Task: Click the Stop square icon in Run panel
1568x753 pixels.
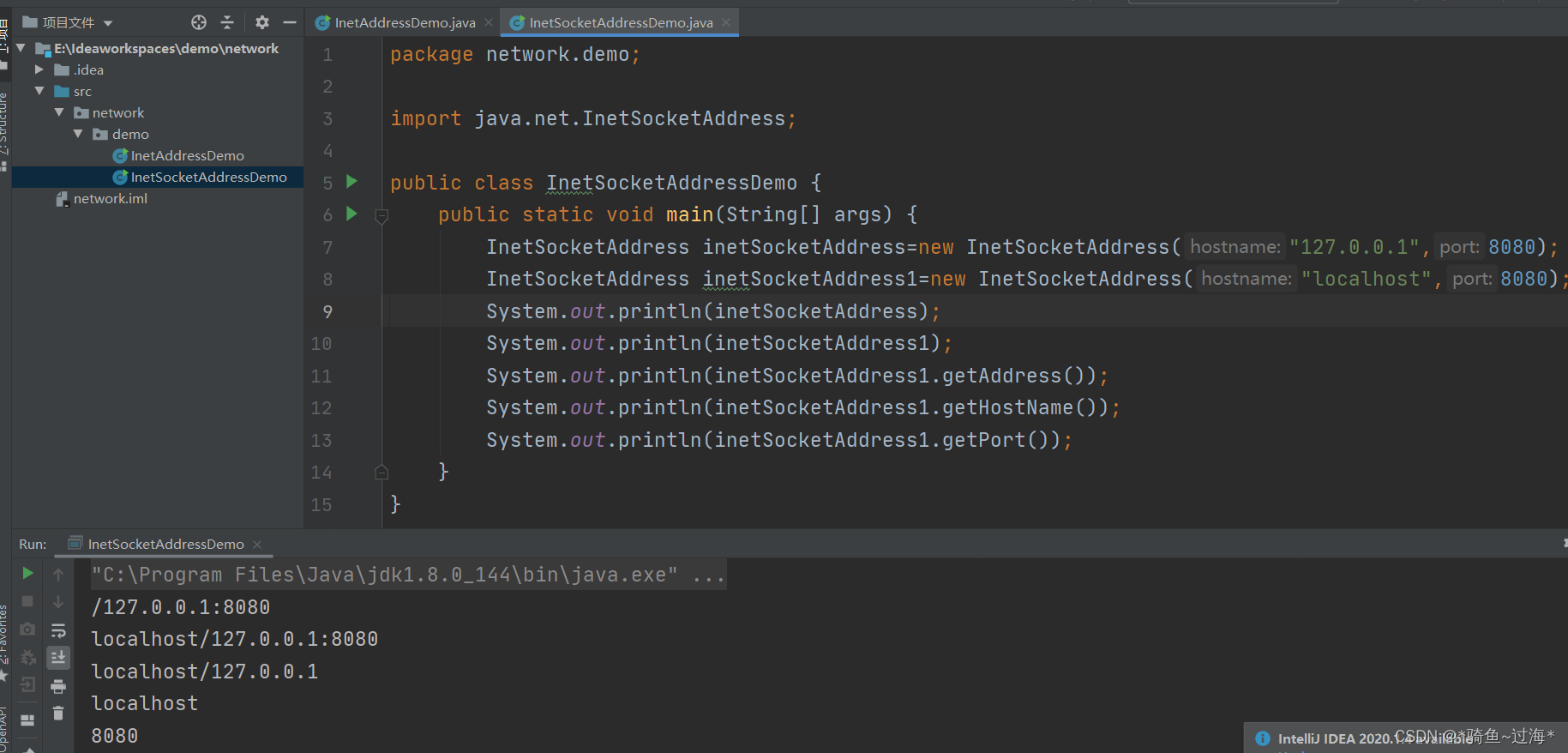Action: 27,601
